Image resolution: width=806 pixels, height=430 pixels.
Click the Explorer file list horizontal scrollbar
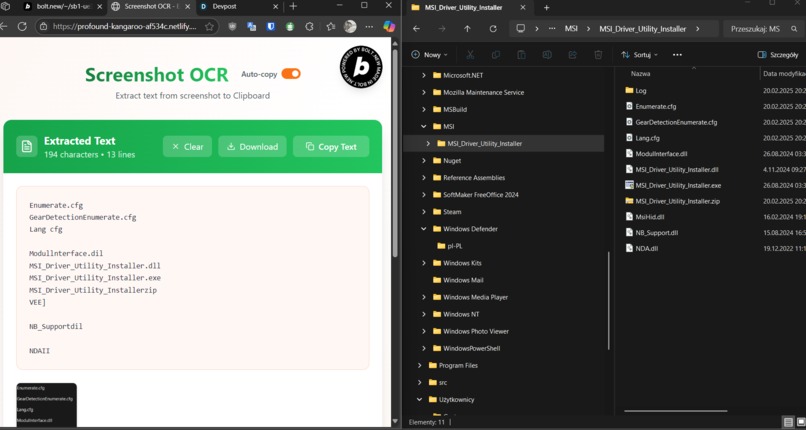coord(676,411)
